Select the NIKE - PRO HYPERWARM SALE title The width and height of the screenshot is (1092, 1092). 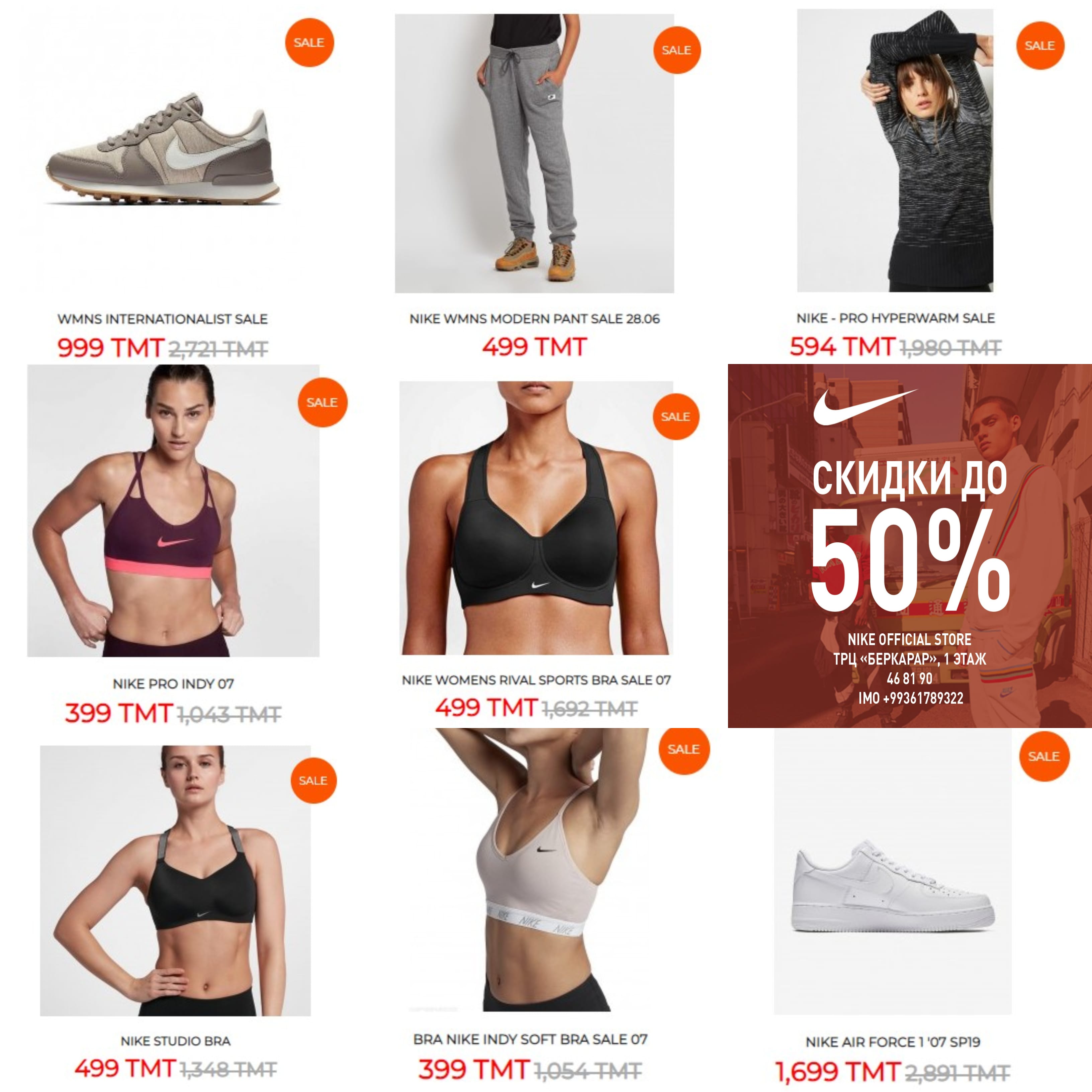(x=895, y=318)
